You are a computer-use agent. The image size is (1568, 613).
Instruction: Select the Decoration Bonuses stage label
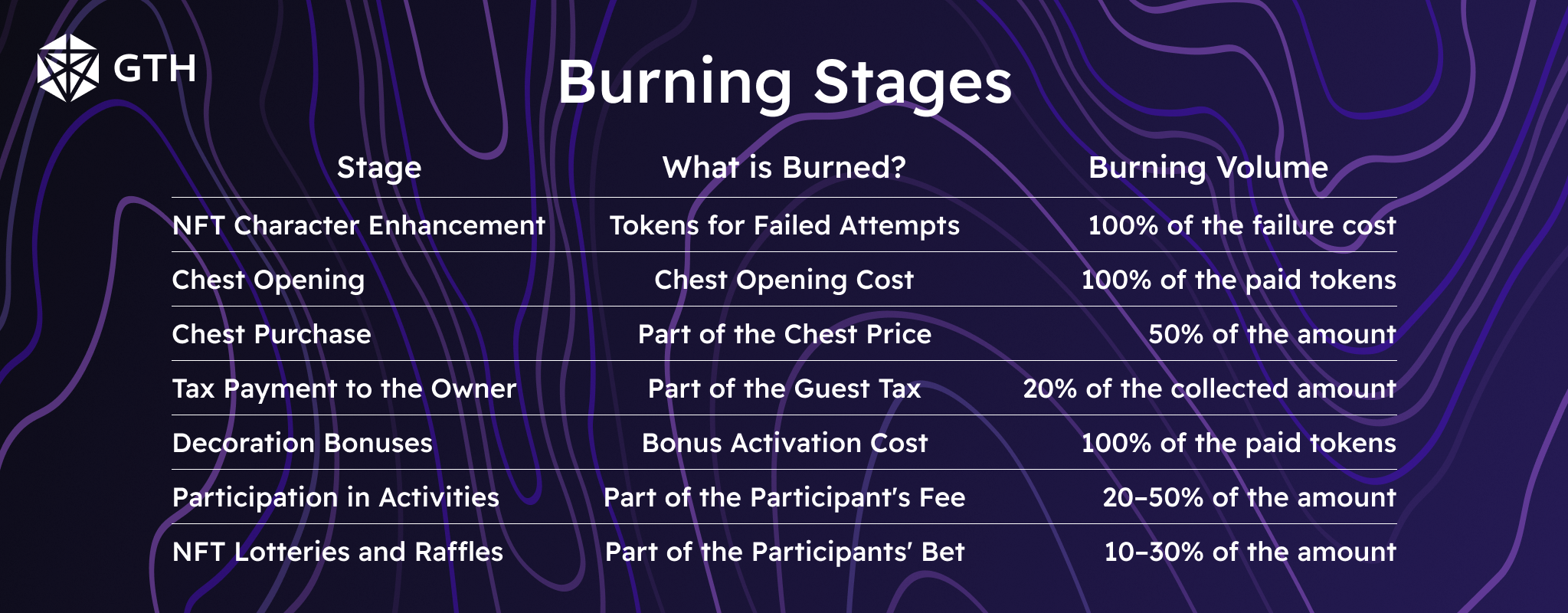pos(302,443)
